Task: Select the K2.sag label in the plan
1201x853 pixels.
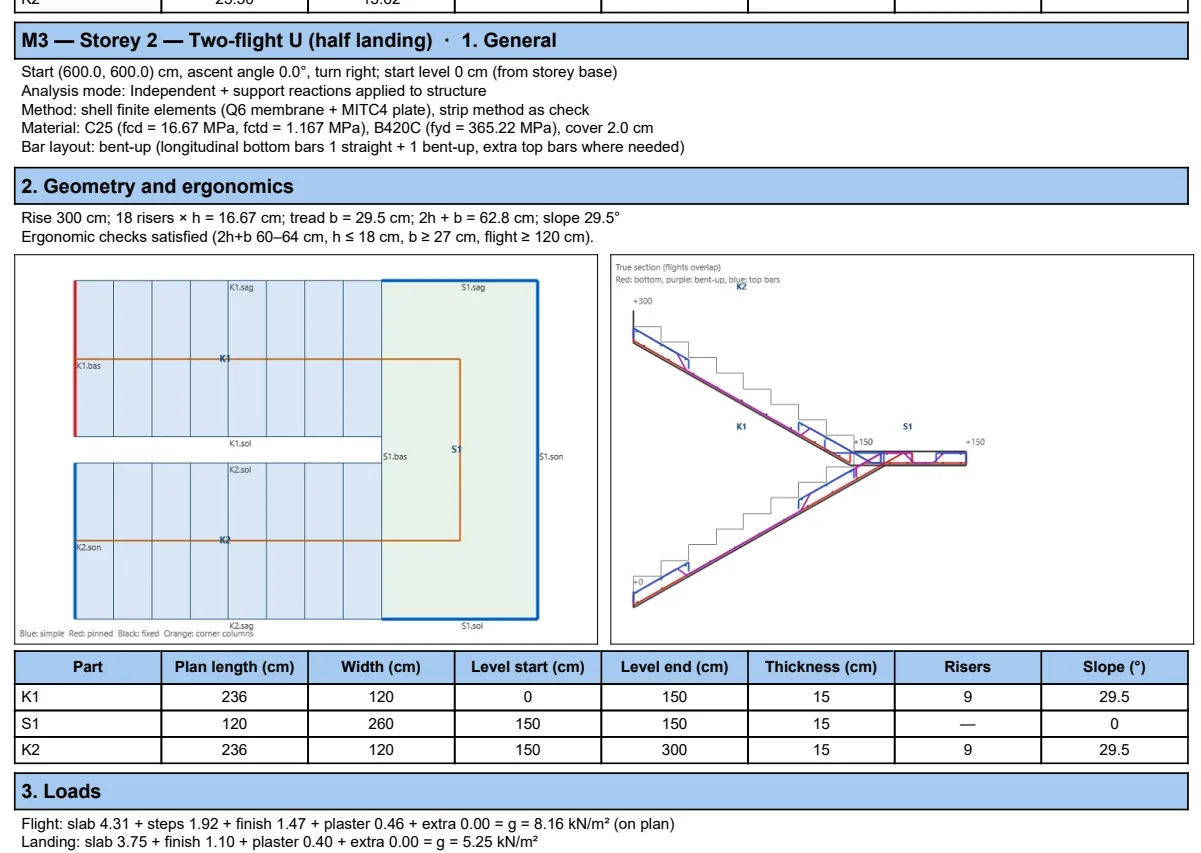Action: (241, 626)
